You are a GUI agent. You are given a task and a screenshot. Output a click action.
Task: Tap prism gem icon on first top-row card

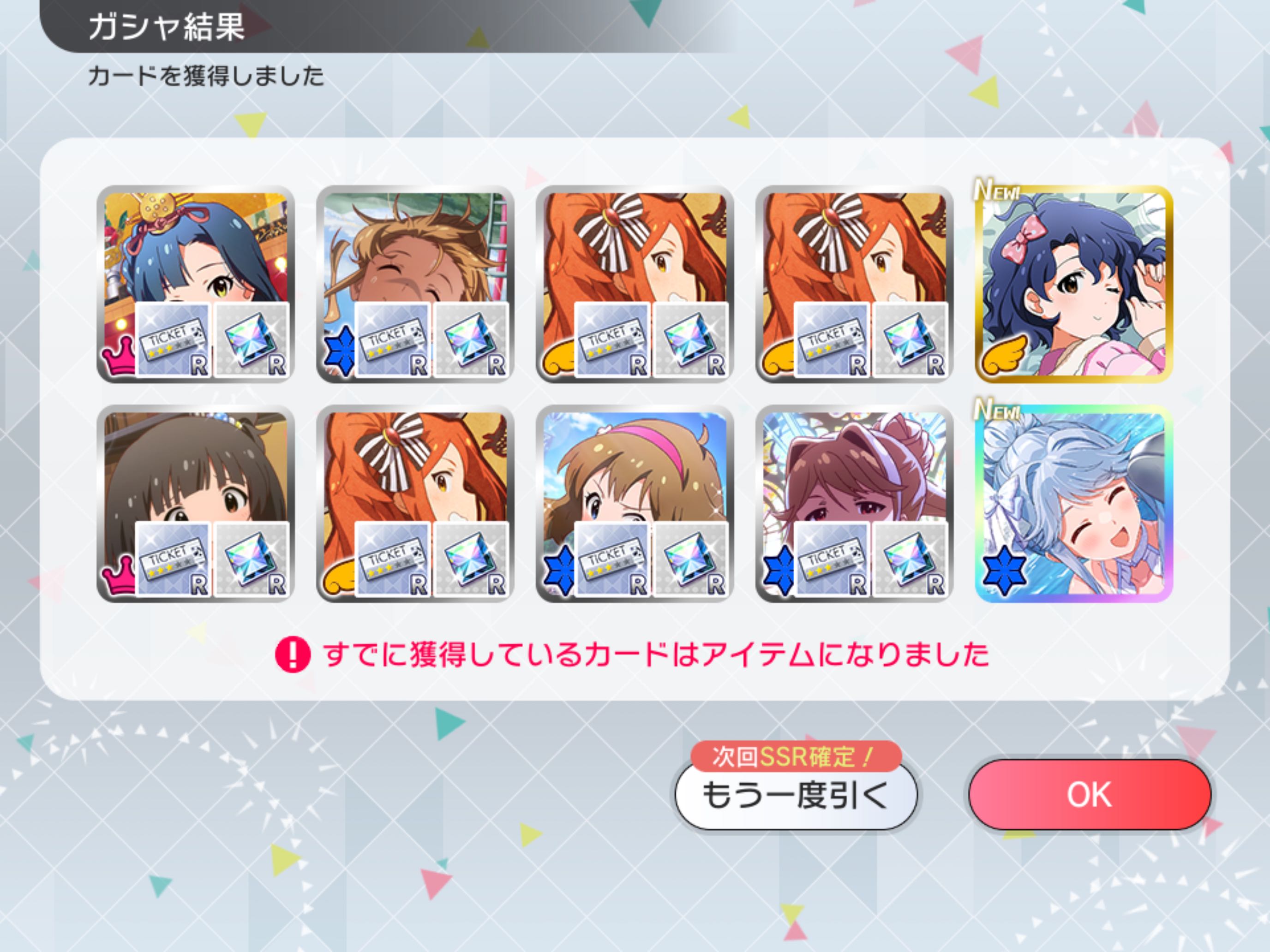pyautogui.click(x=252, y=340)
